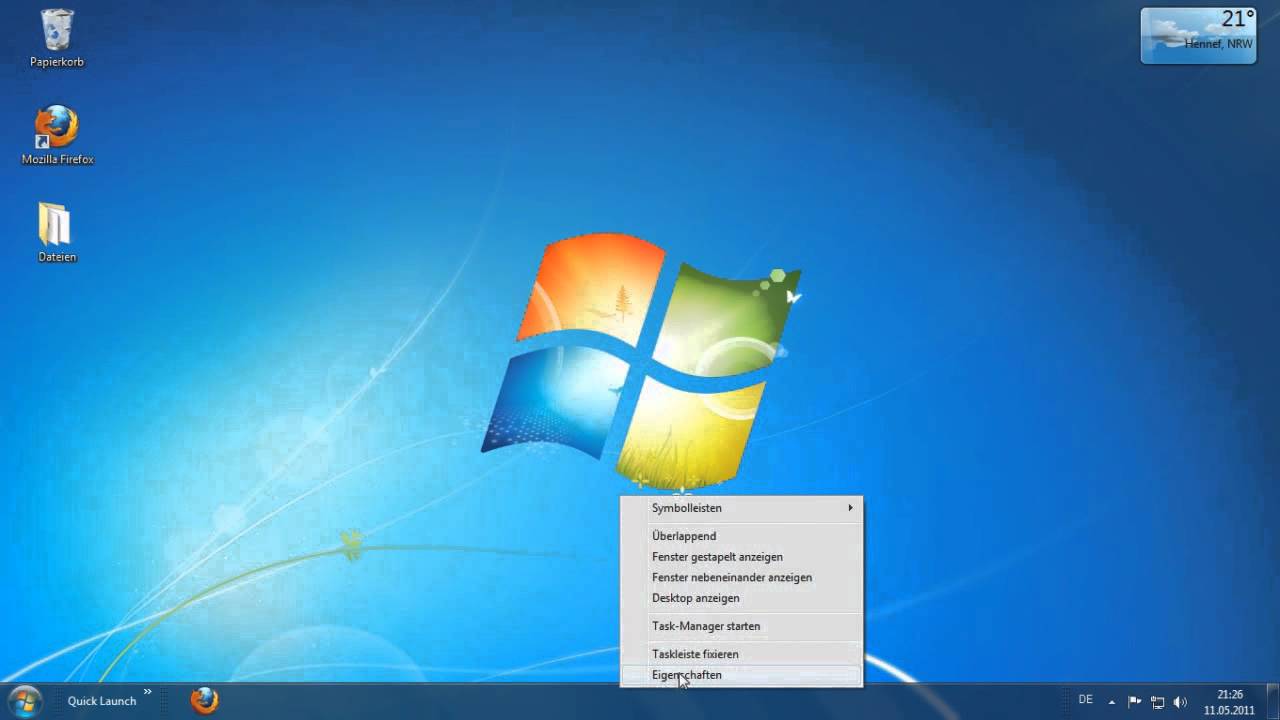Launch Firefox from the taskbar

pyautogui.click(x=204, y=700)
